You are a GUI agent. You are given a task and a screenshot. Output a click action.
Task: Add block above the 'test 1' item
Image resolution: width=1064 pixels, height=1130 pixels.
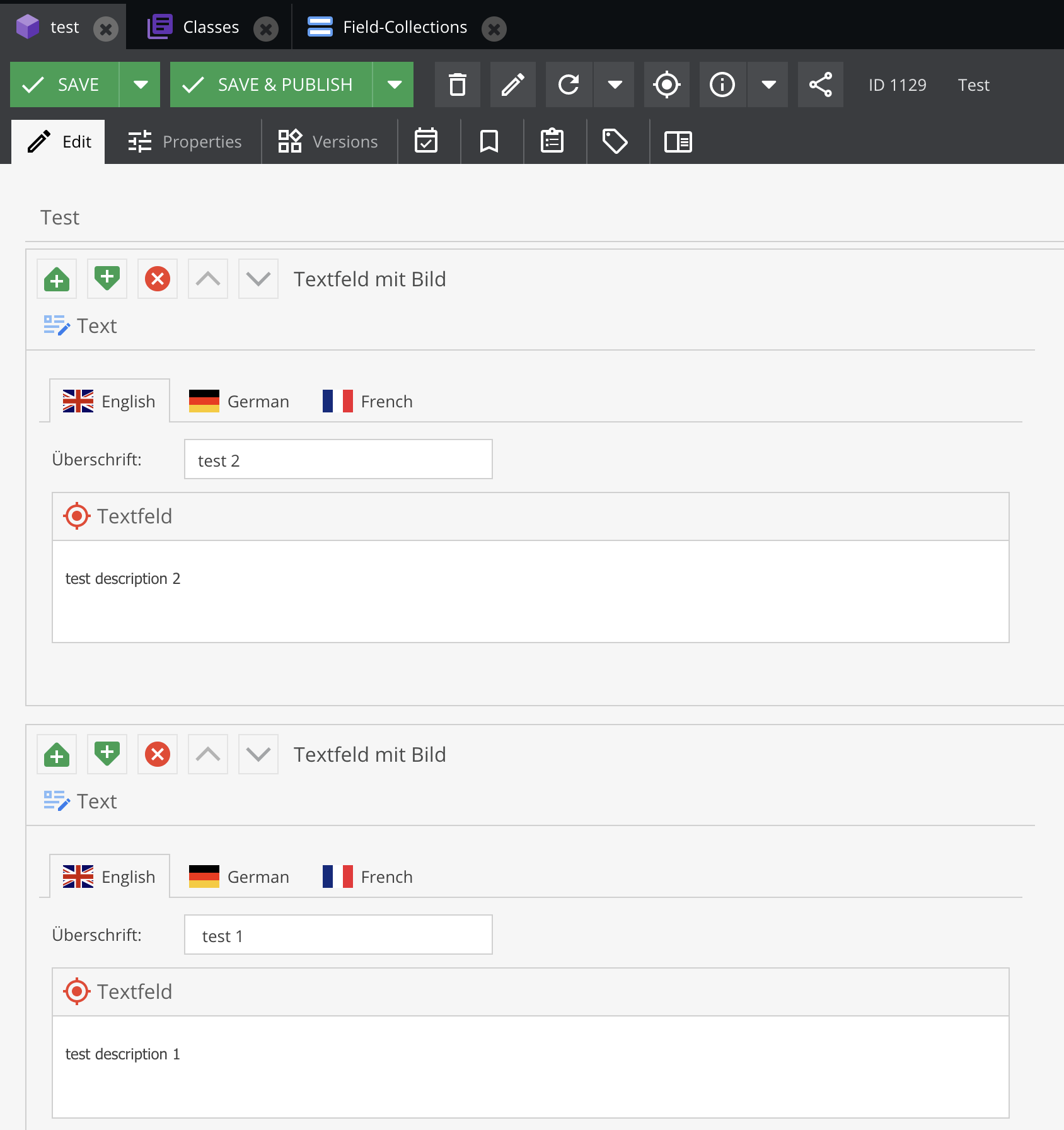57,754
